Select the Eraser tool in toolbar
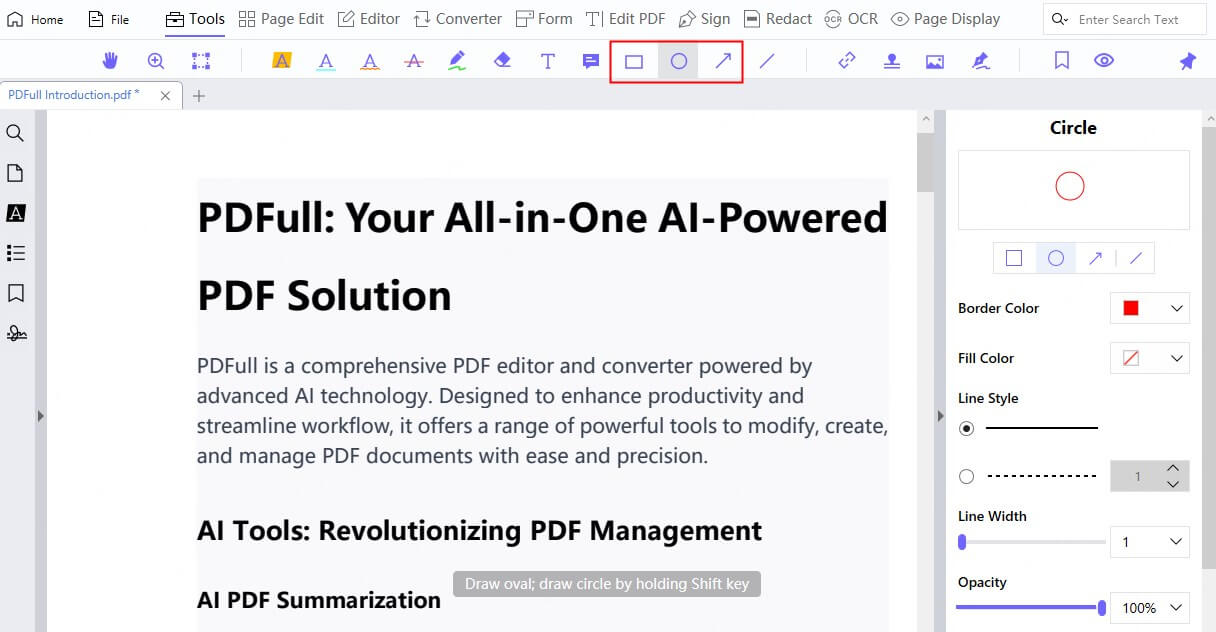This screenshot has height=632, width=1216. point(502,61)
